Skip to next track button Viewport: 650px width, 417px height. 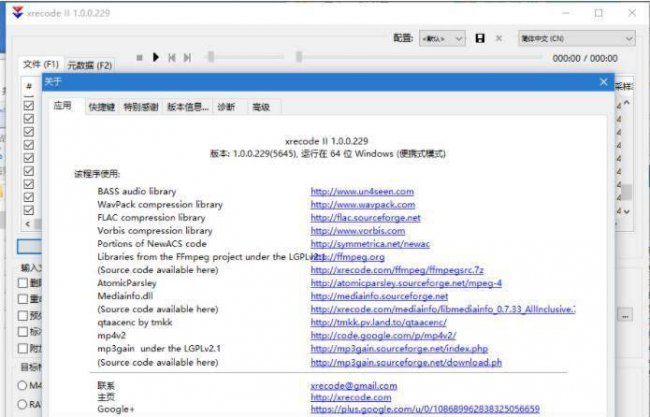(187, 58)
